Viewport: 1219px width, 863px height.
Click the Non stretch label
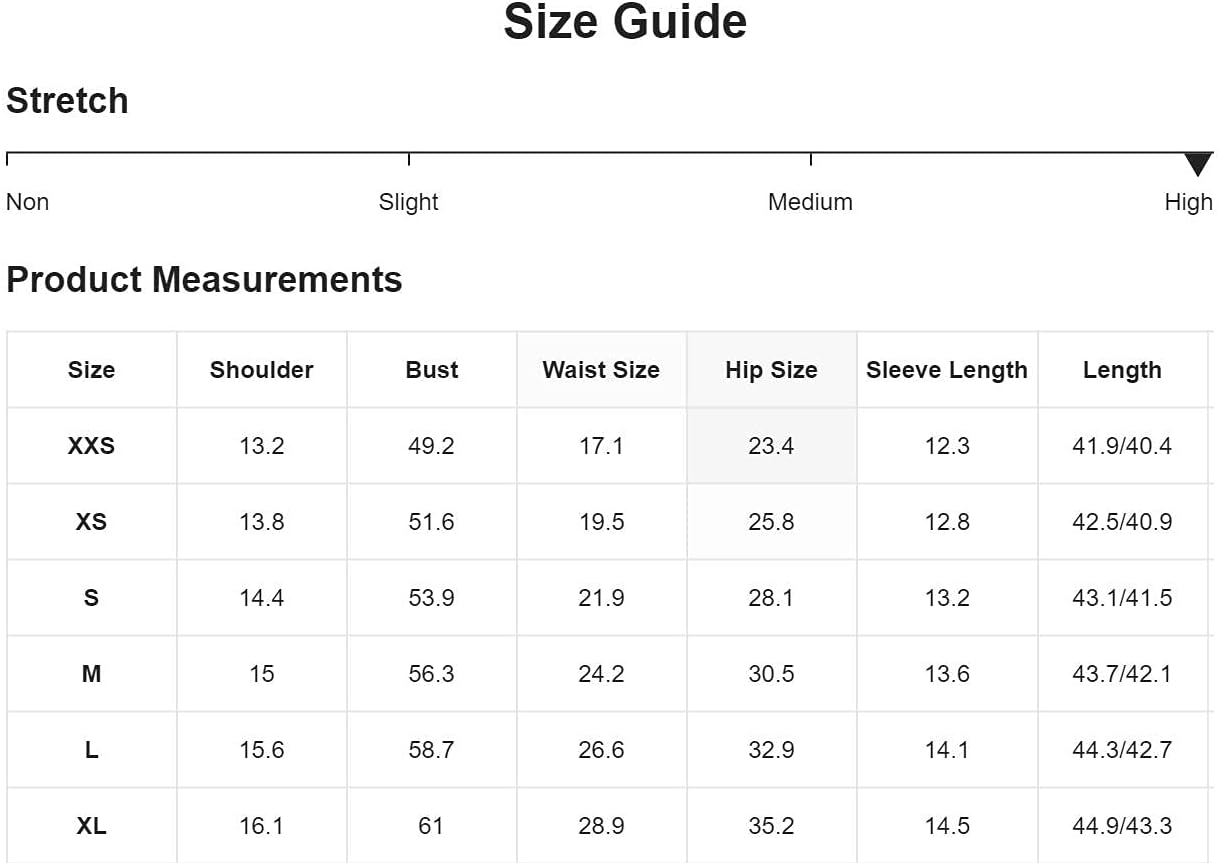(27, 202)
